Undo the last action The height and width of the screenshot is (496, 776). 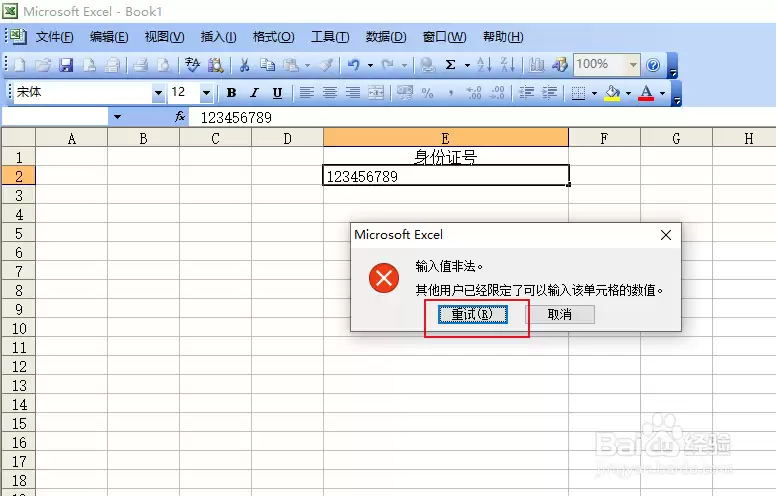[x=353, y=65]
